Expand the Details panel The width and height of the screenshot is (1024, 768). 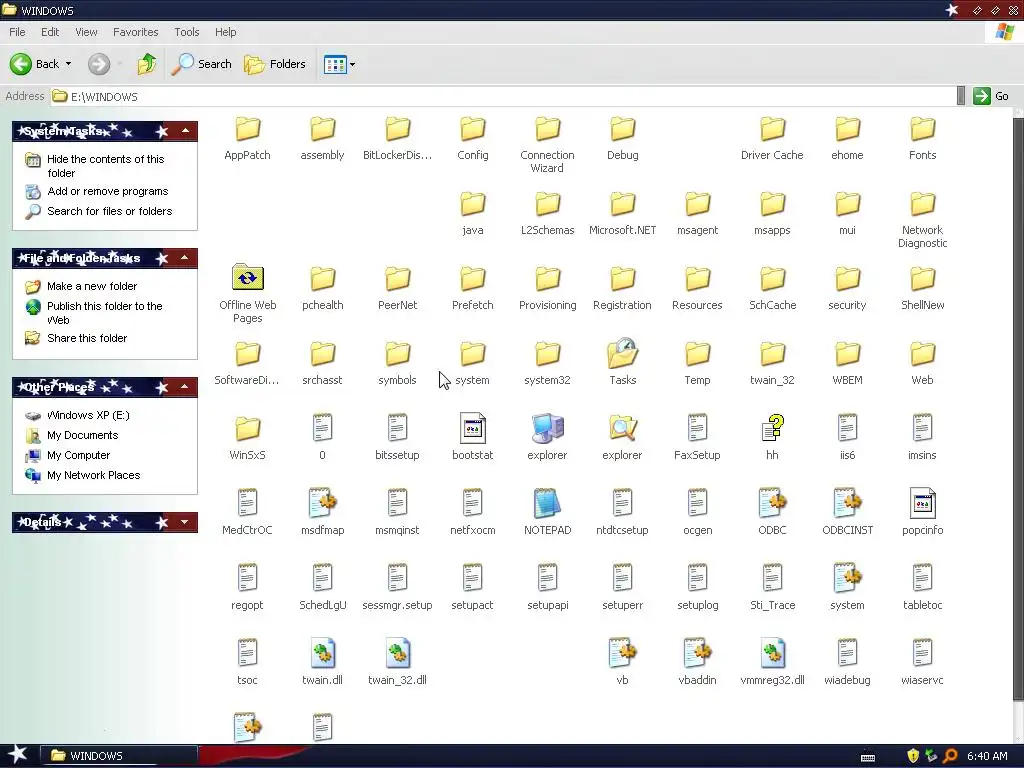[x=185, y=522]
